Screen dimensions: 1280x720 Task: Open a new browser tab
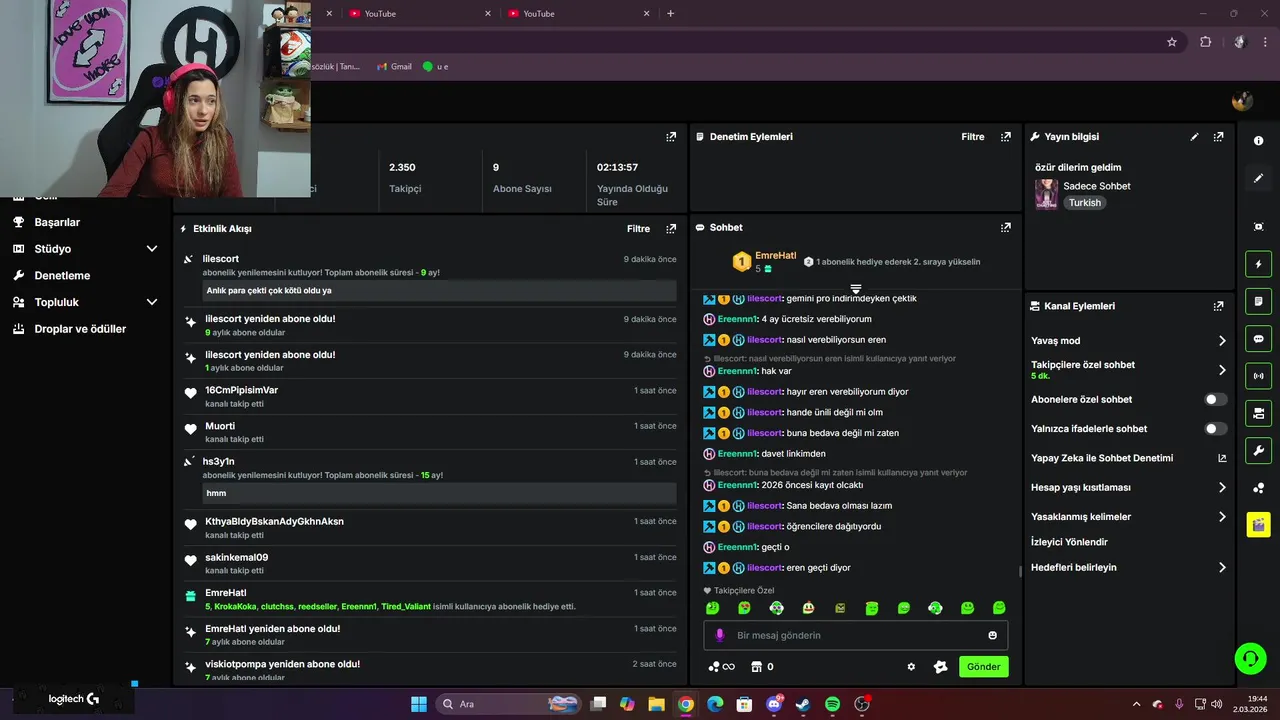point(670,13)
